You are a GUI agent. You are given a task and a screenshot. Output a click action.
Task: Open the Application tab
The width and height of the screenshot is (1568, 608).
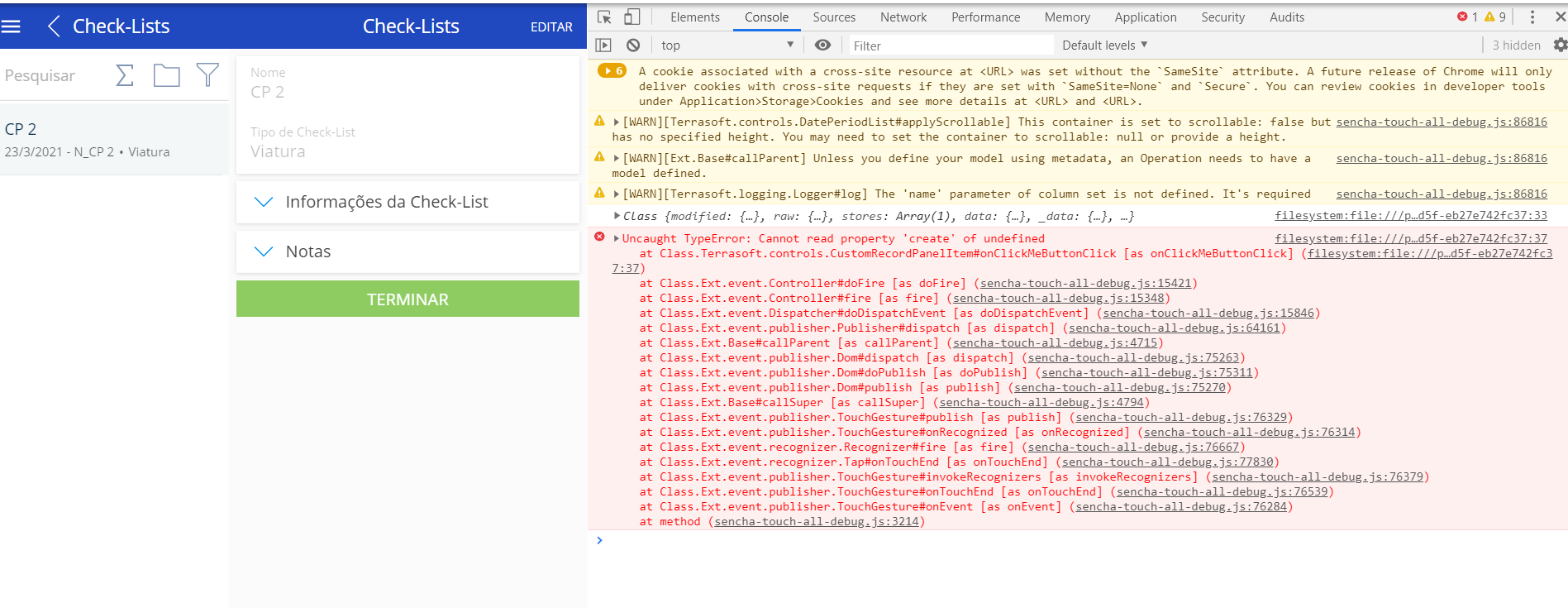click(1145, 17)
